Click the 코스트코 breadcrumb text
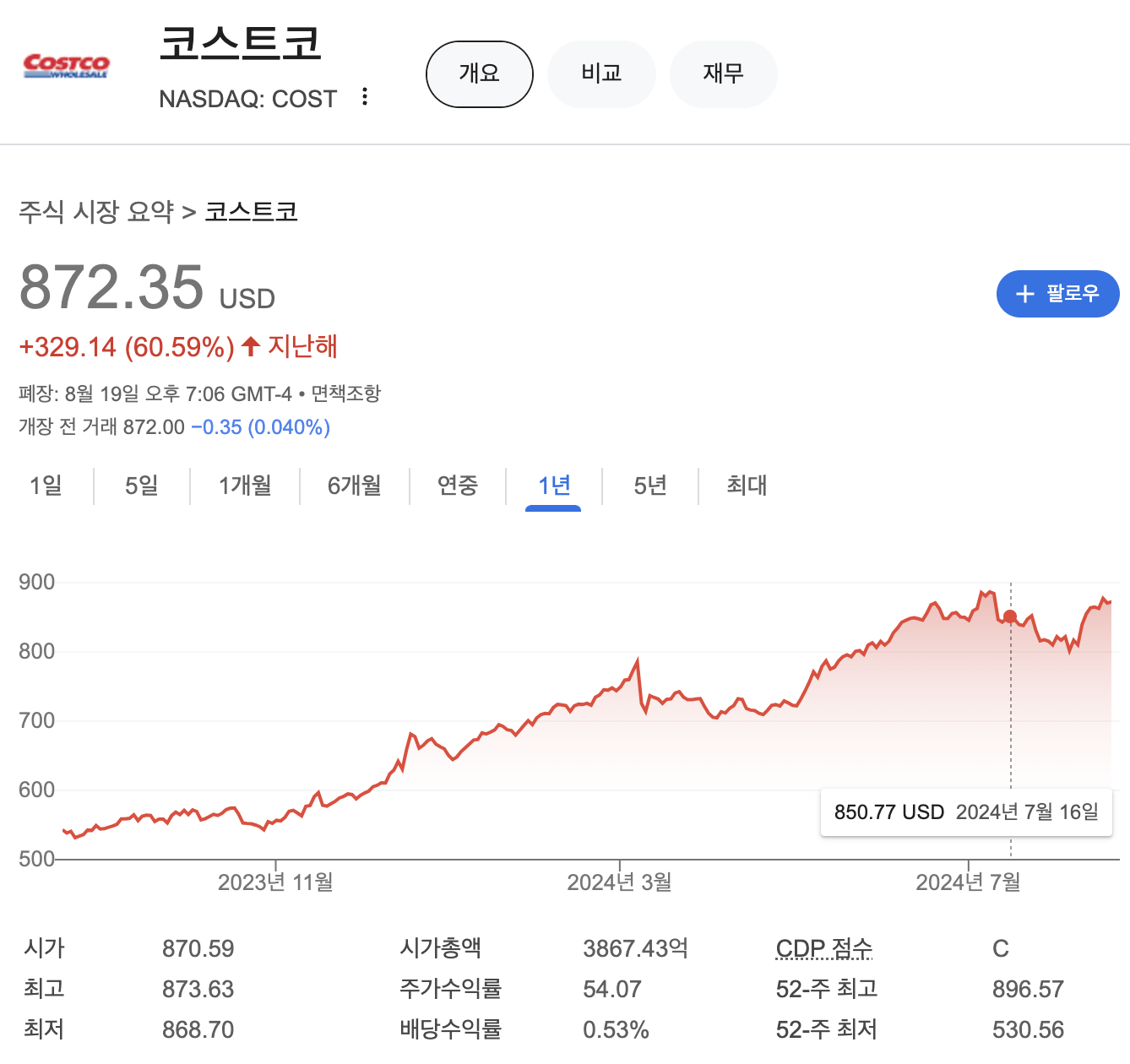1130x1064 pixels. click(252, 211)
